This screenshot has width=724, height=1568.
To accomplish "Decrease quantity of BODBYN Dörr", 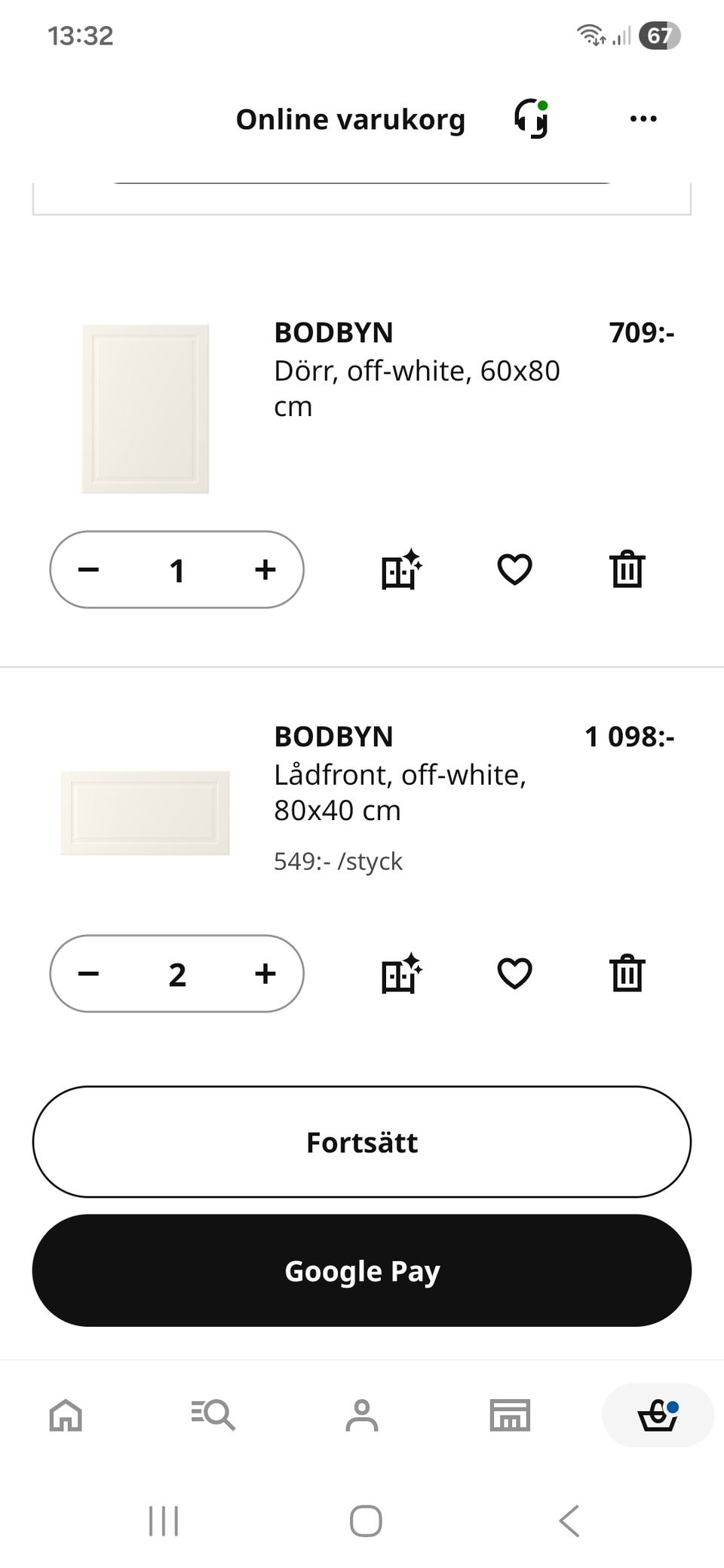I will point(89,570).
